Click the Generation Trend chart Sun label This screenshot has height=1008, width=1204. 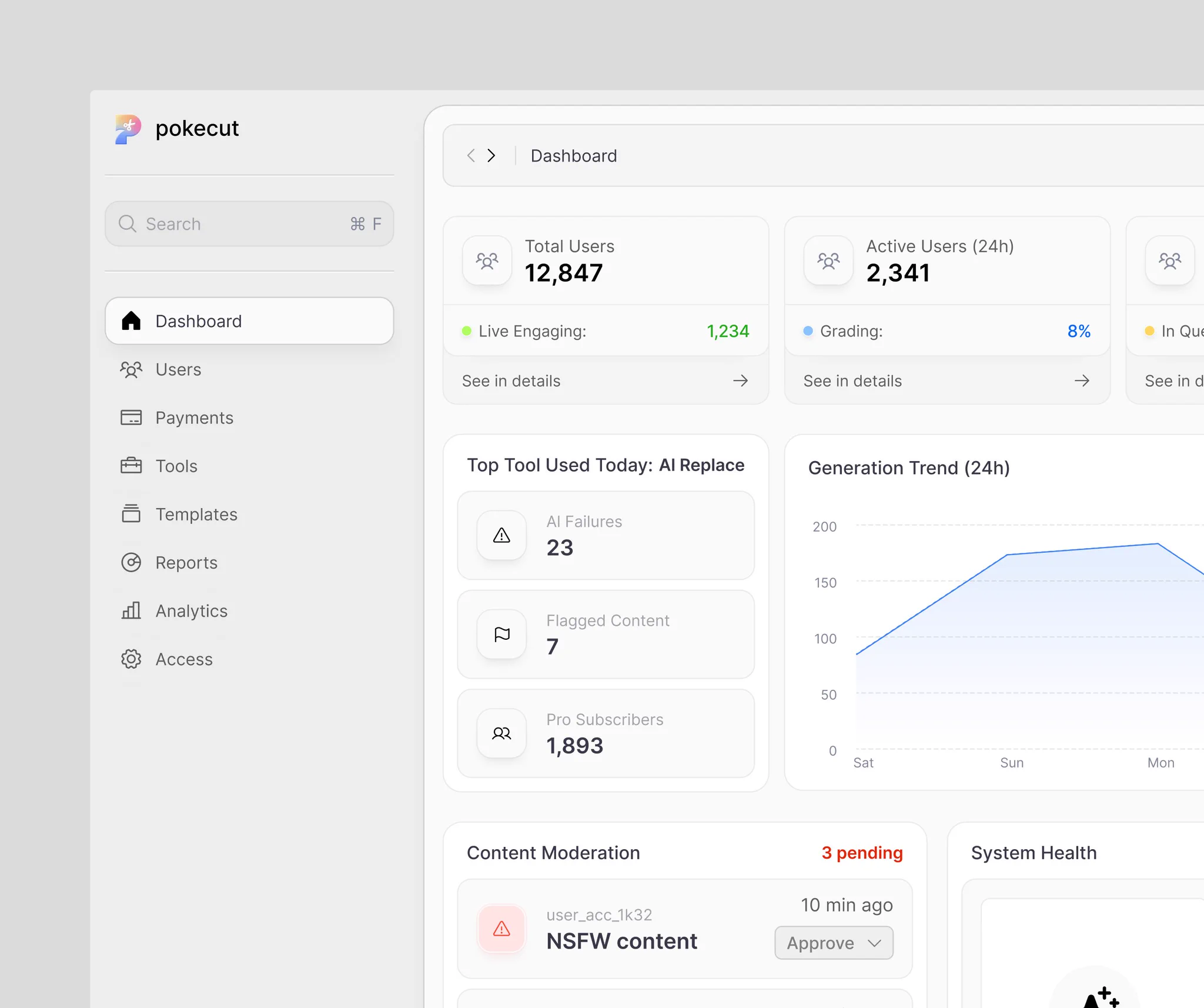coord(1012,762)
